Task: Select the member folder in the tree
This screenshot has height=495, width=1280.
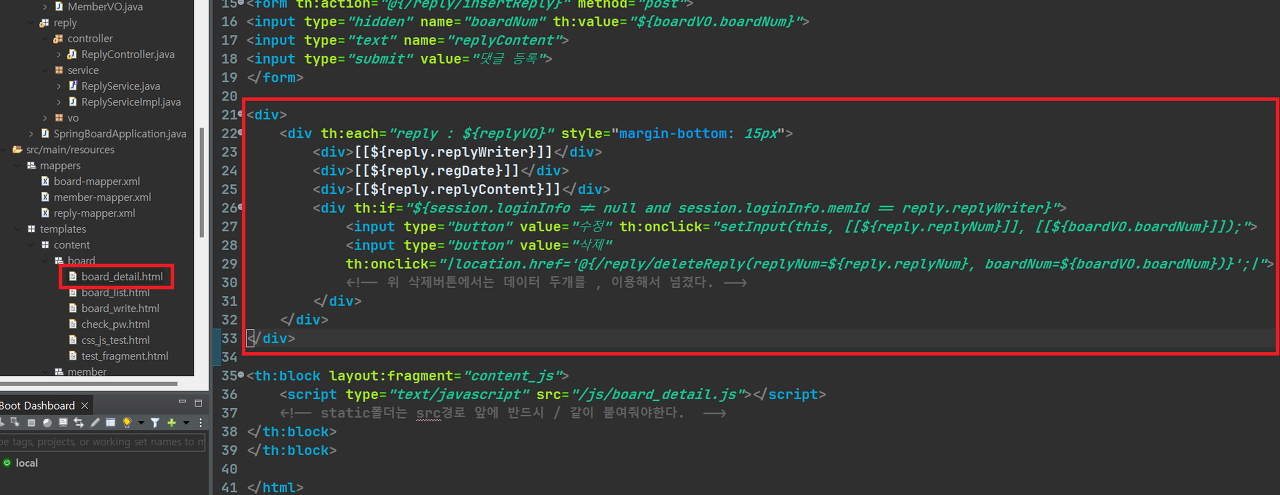Action: click(87, 372)
